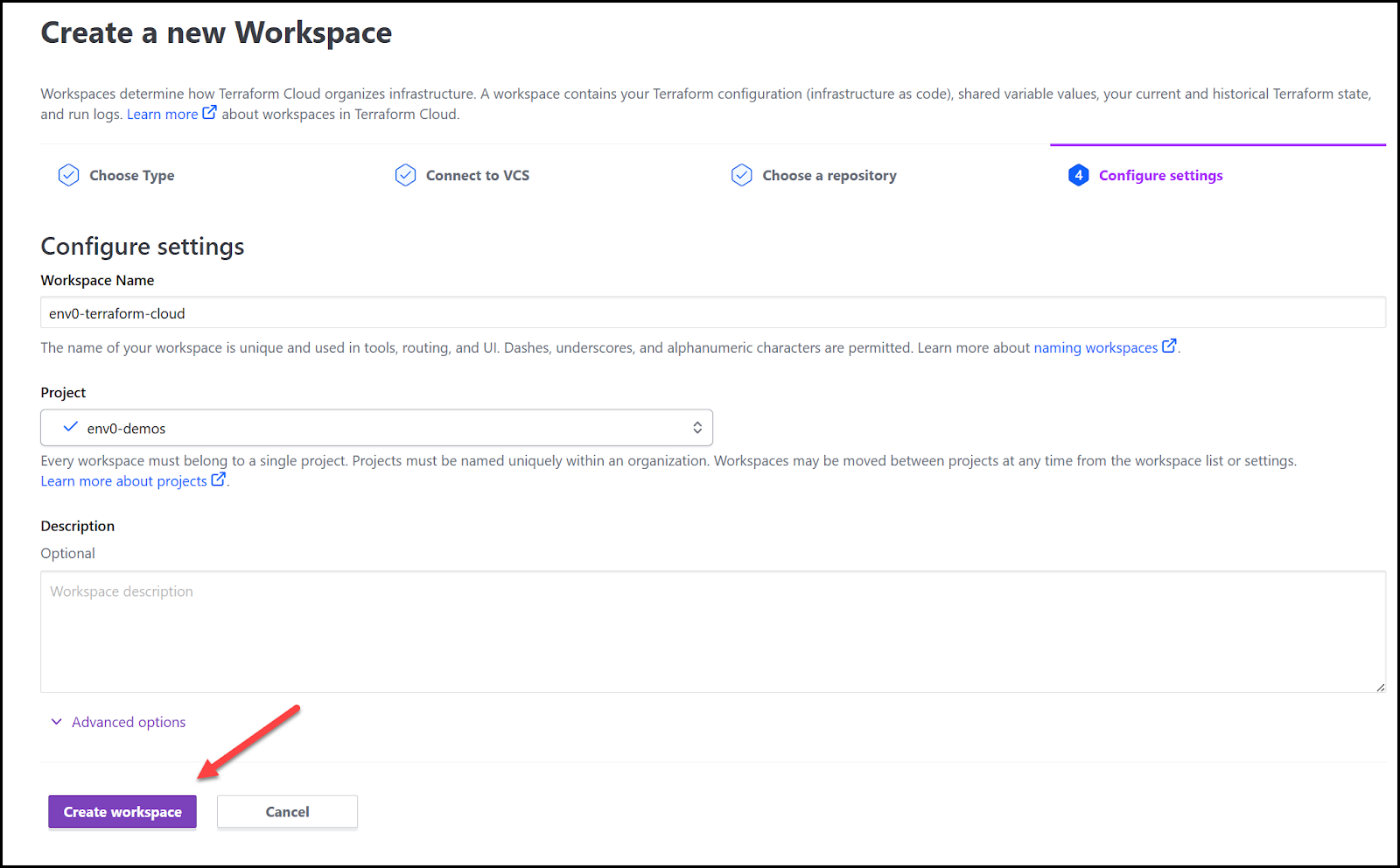
Task: Click the Create workspace button
Action: coord(122,811)
